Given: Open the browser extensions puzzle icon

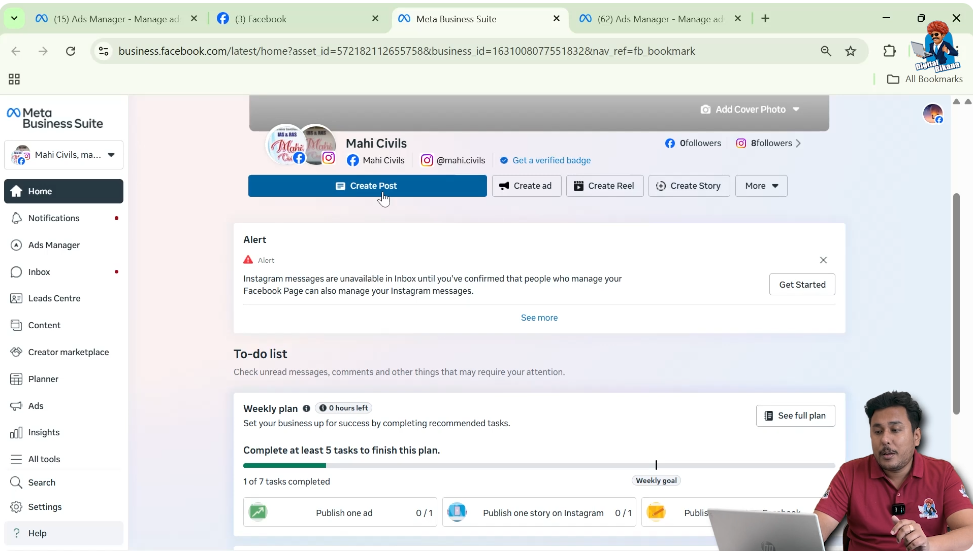Looking at the screenshot, I should tap(890, 51).
